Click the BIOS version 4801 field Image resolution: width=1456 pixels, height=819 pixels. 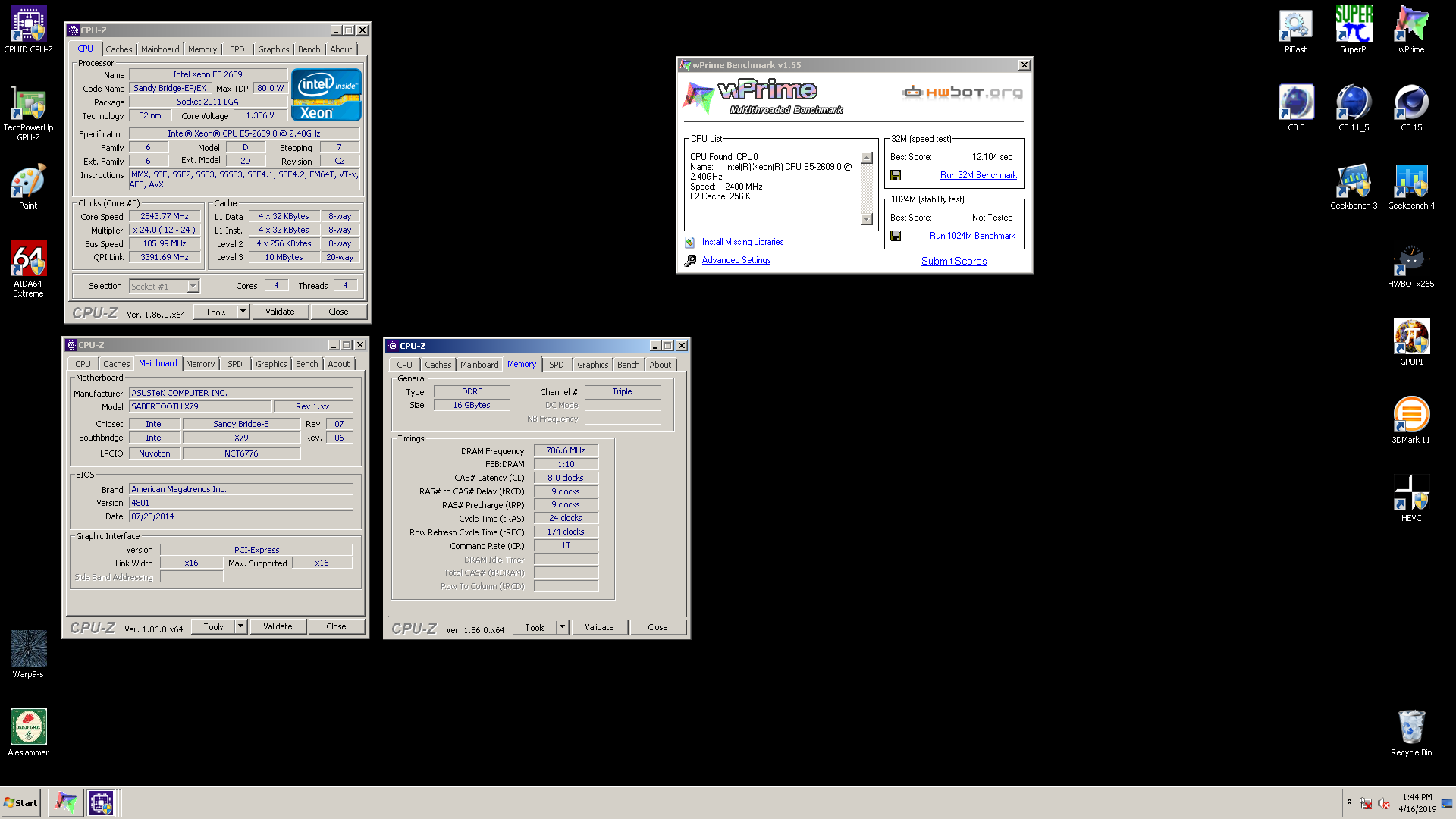[241, 503]
